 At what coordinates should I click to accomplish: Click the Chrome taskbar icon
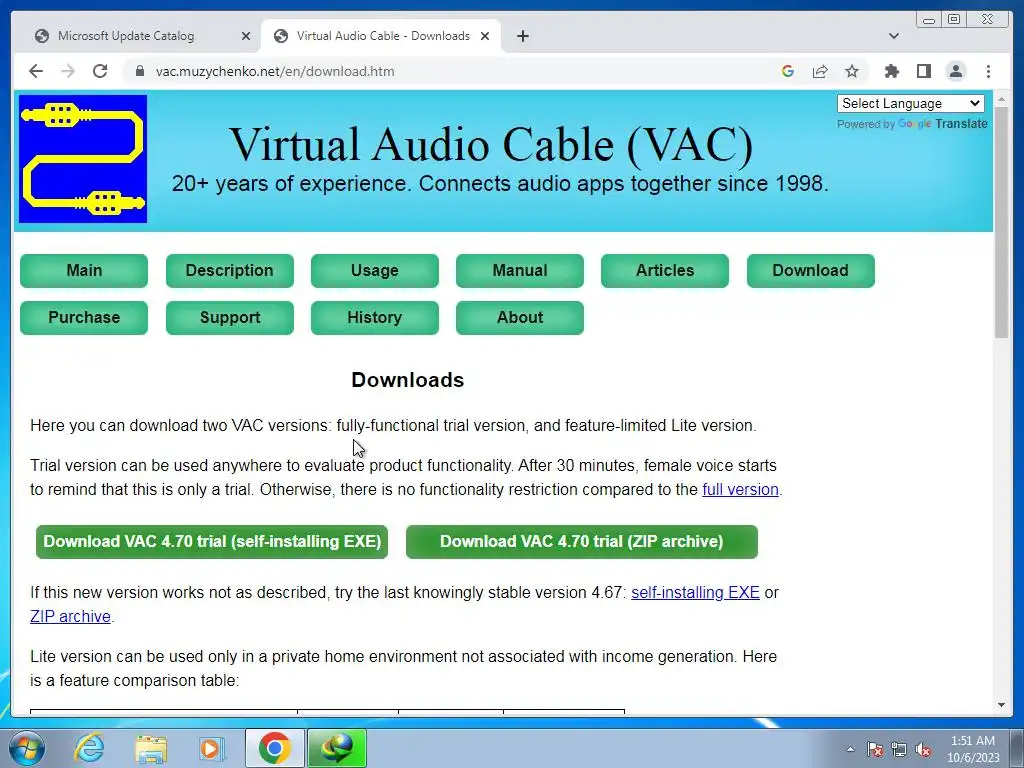click(x=274, y=748)
